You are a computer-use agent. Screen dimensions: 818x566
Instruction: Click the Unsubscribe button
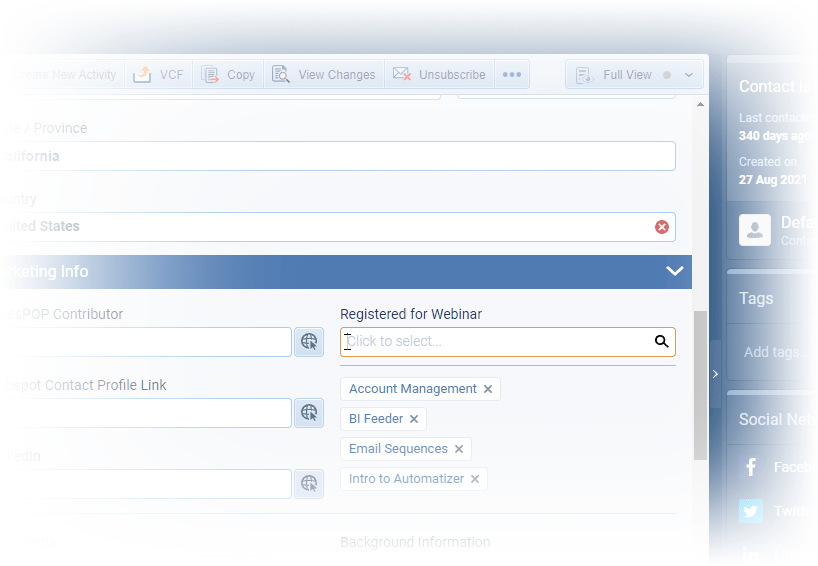click(439, 75)
